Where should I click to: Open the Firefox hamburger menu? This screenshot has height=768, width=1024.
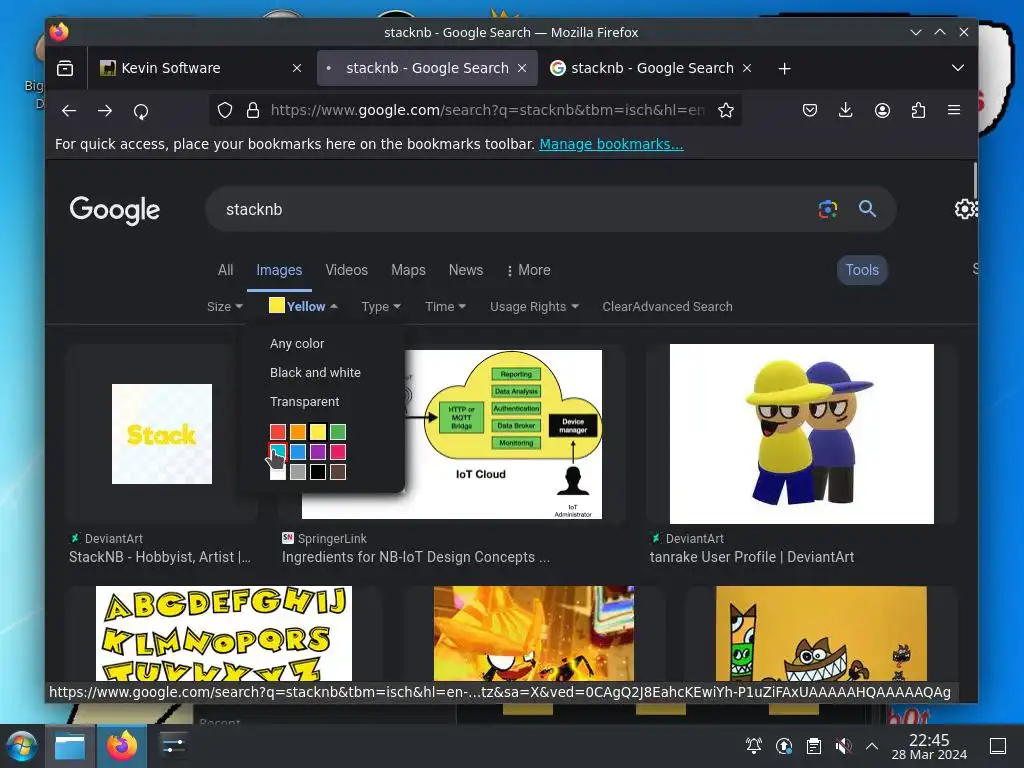tap(953, 110)
